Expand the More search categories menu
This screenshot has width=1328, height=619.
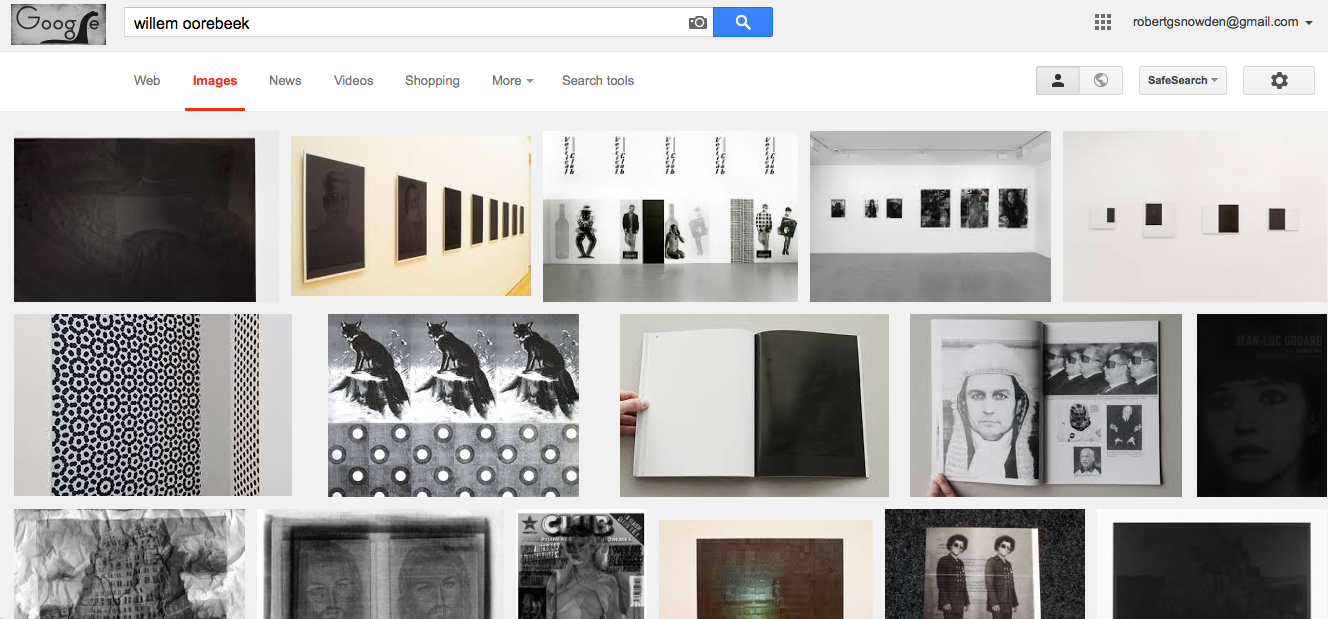(x=512, y=81)
